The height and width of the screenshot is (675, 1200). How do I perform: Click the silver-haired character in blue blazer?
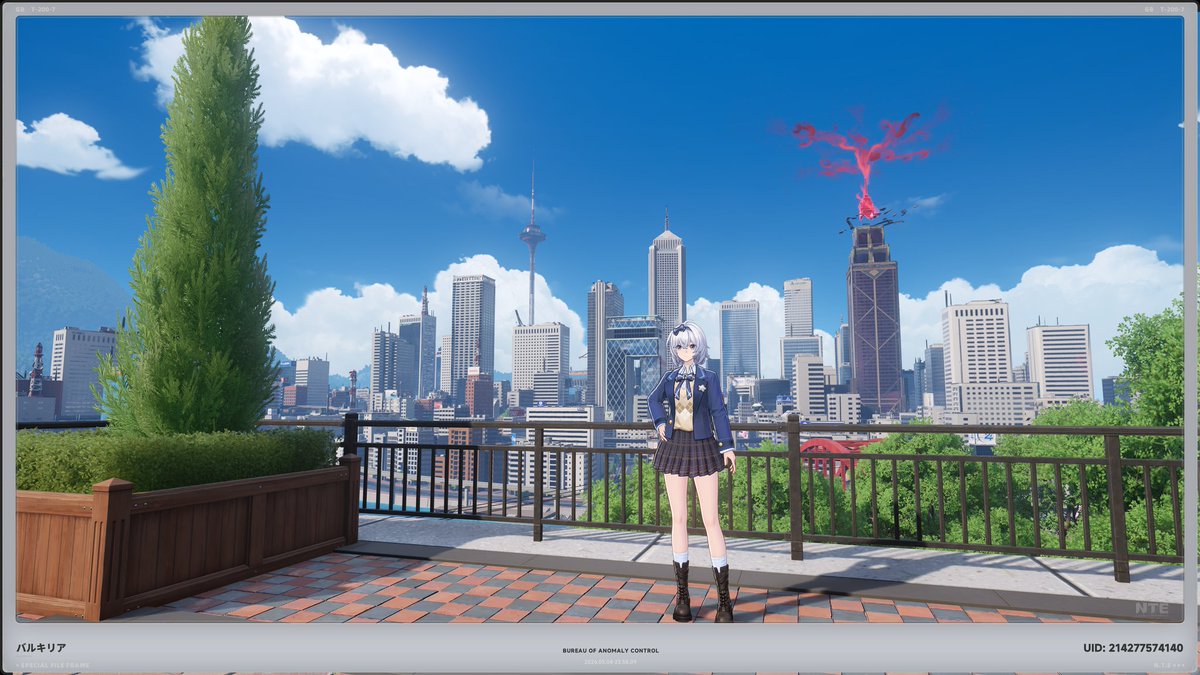point(692,471)
